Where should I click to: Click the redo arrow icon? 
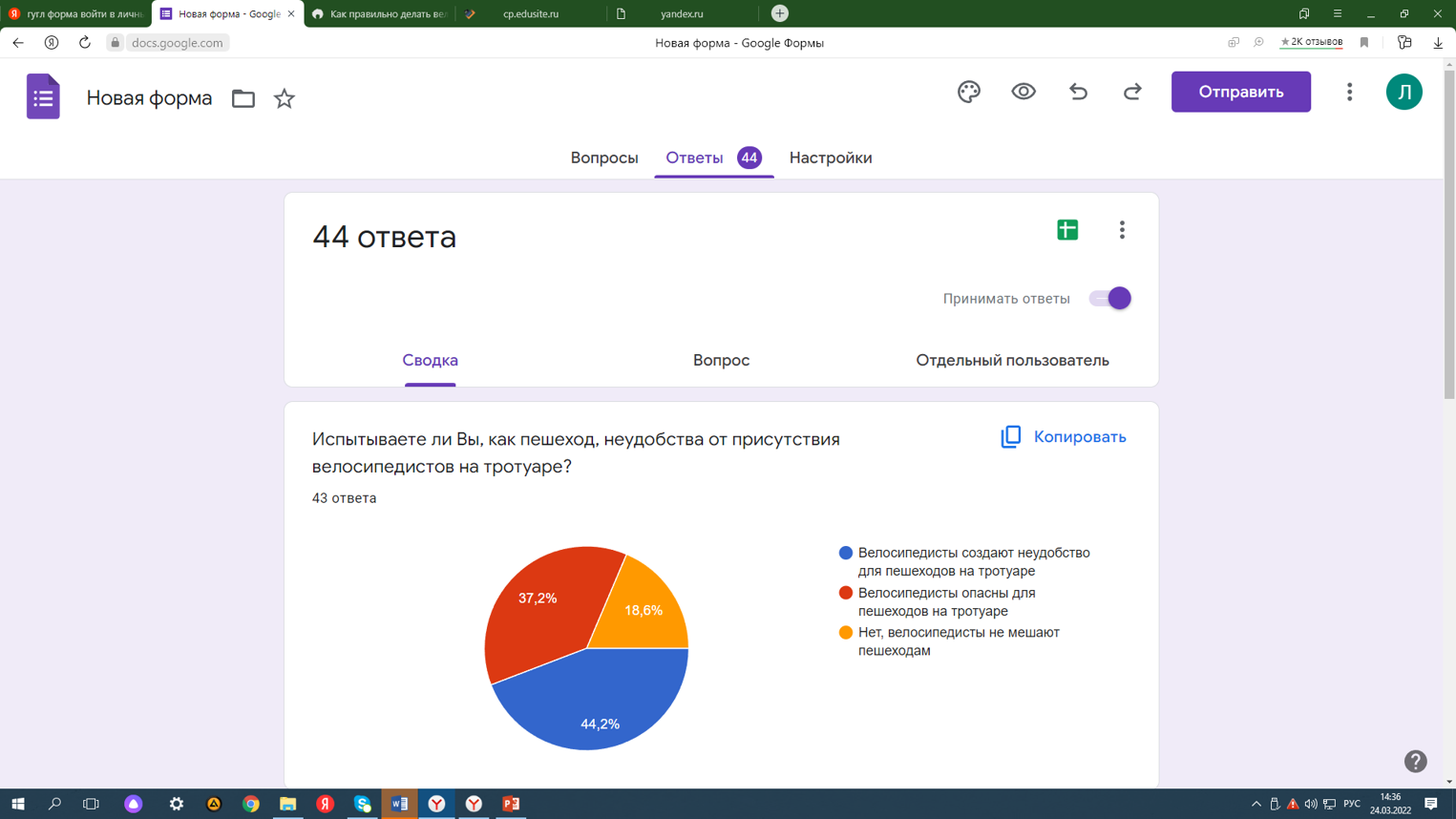coord(1132,92)
